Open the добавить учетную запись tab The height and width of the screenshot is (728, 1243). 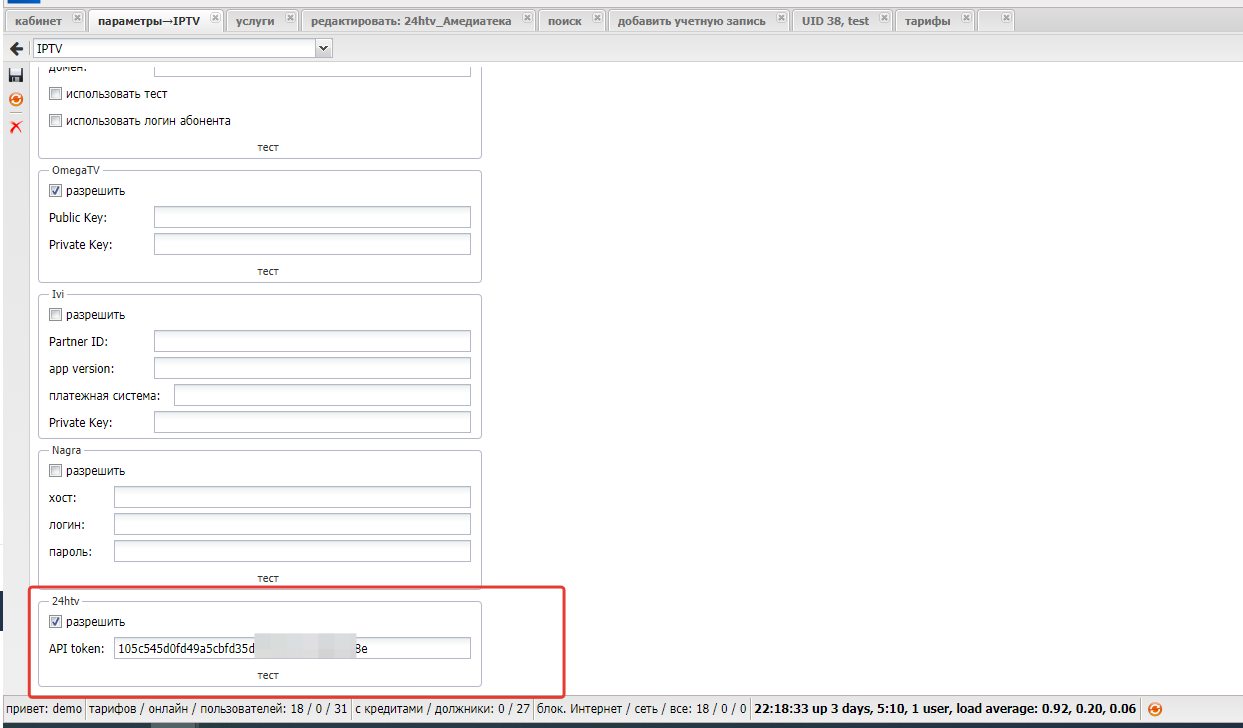pyautogui.click(x=691, y=21)
